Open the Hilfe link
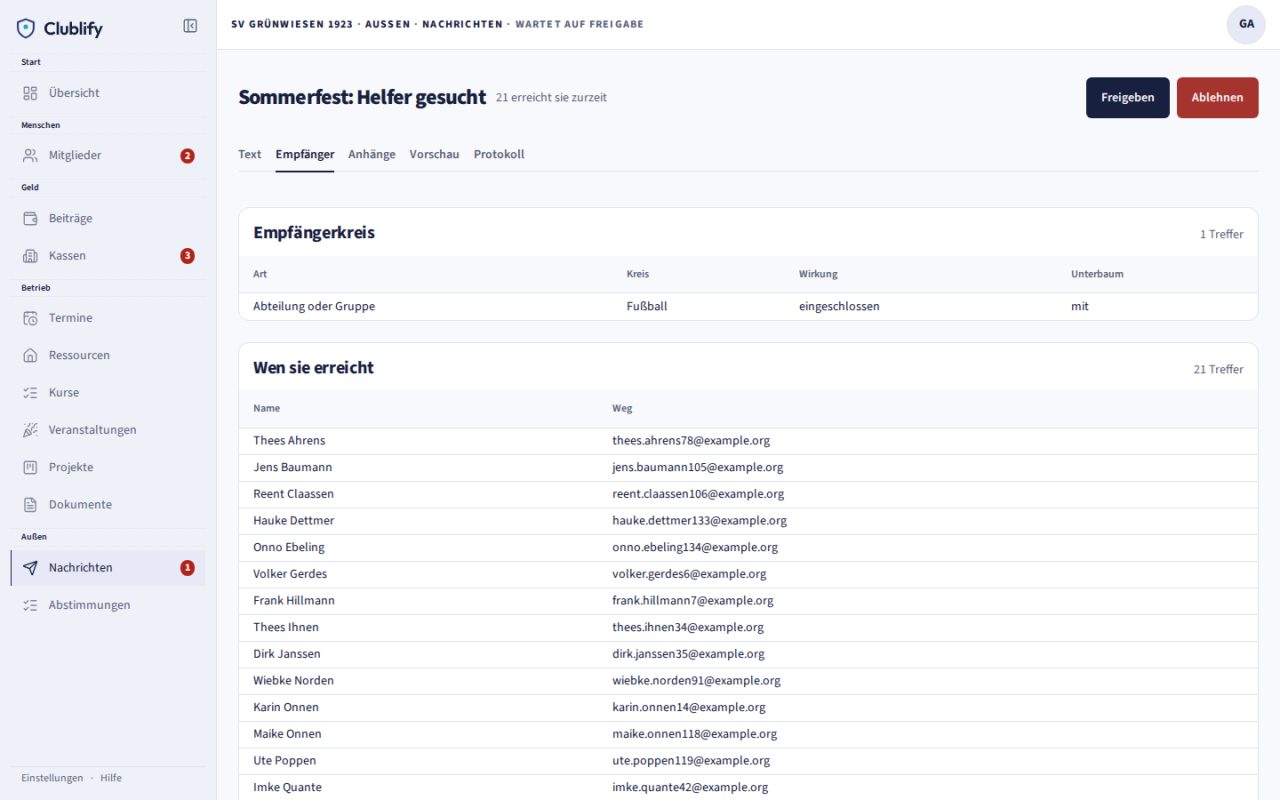Viewport: 1280px width, 800px height. (111, 778)
